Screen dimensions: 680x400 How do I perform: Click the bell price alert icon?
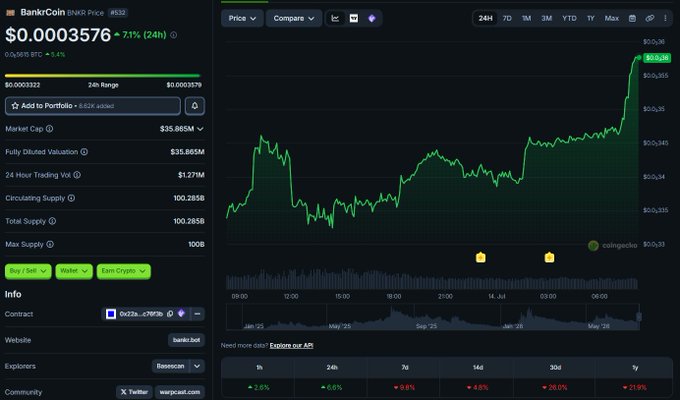tap(195, 106)
